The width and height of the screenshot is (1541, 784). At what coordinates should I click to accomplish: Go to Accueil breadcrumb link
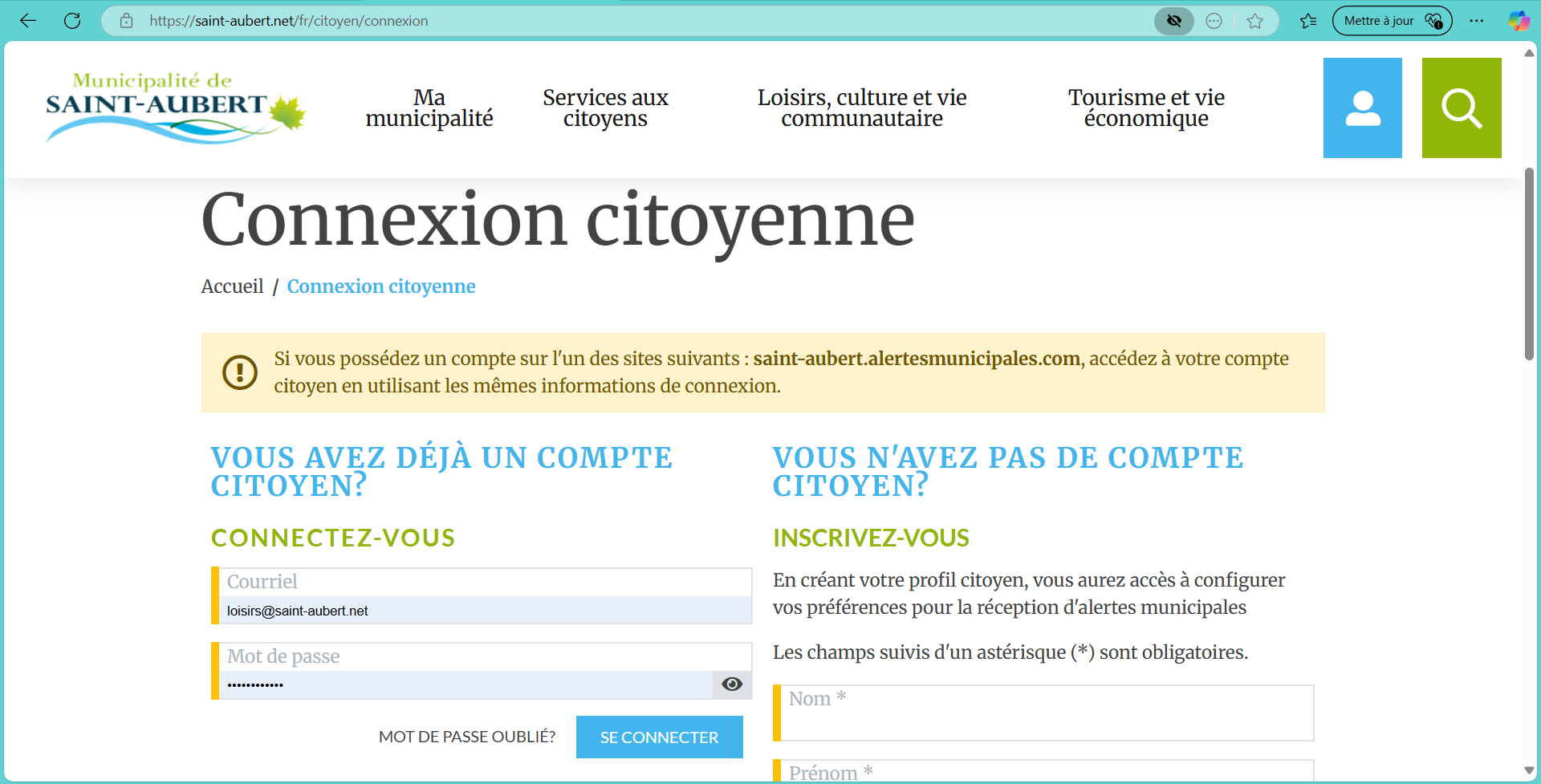point(232,286)
